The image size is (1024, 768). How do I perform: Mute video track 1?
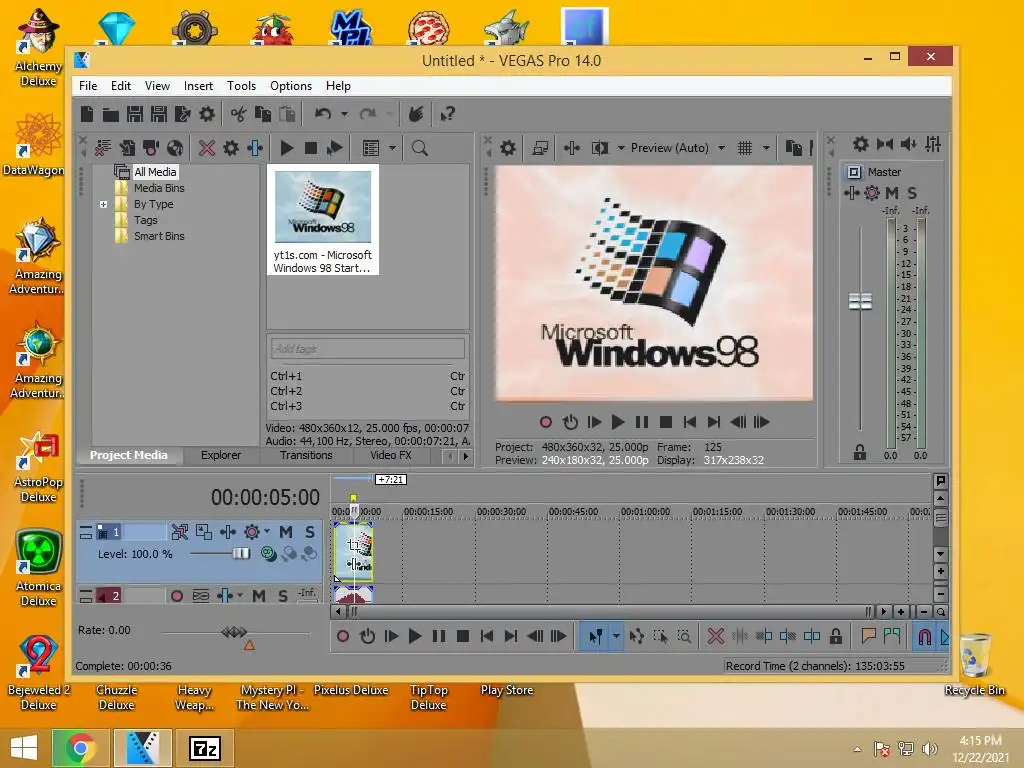pos(285,532)
